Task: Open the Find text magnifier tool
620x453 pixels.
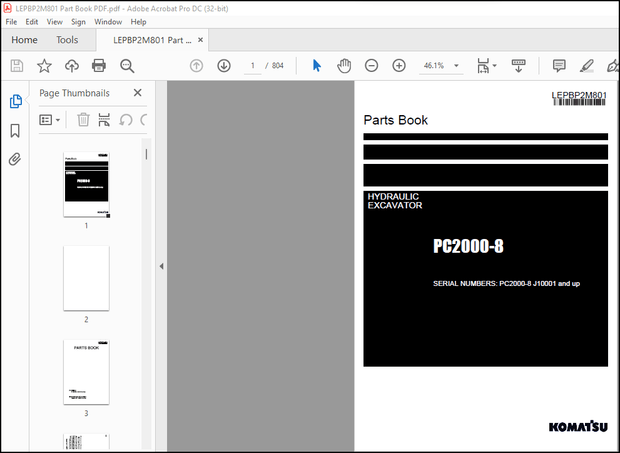Action: pos(127,66)
